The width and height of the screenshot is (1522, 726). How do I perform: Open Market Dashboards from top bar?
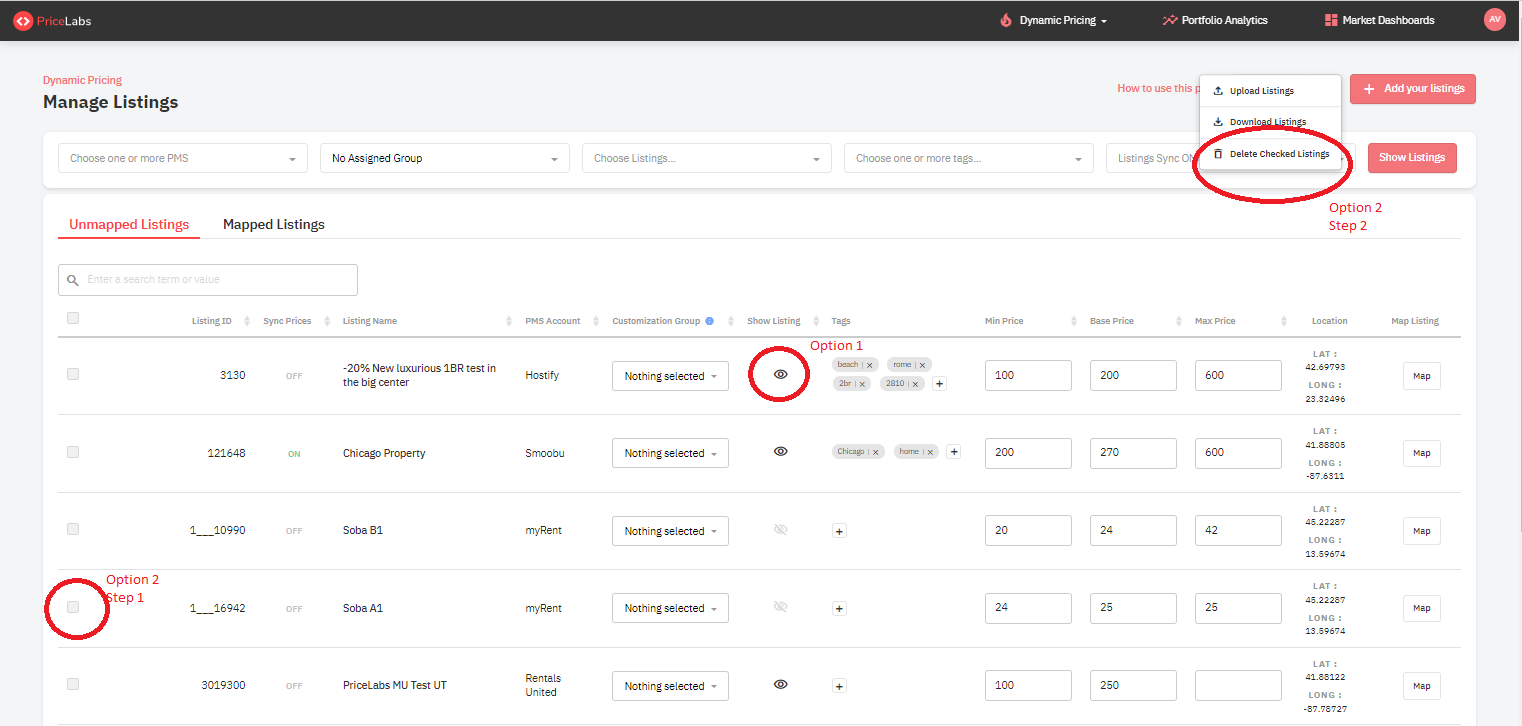[1379, 20]
